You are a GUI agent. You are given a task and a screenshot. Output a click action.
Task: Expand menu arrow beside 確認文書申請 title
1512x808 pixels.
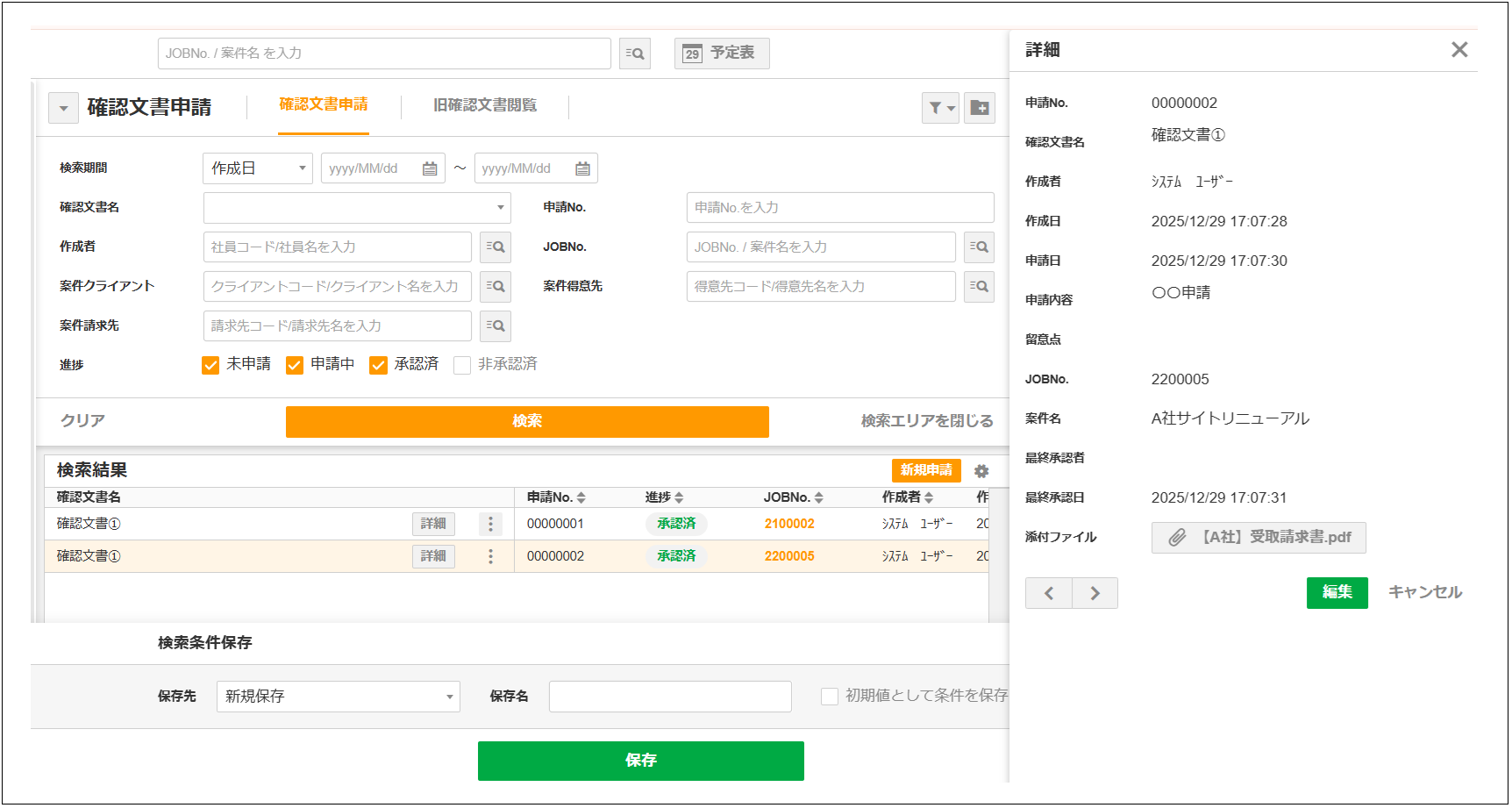point(63,108)
